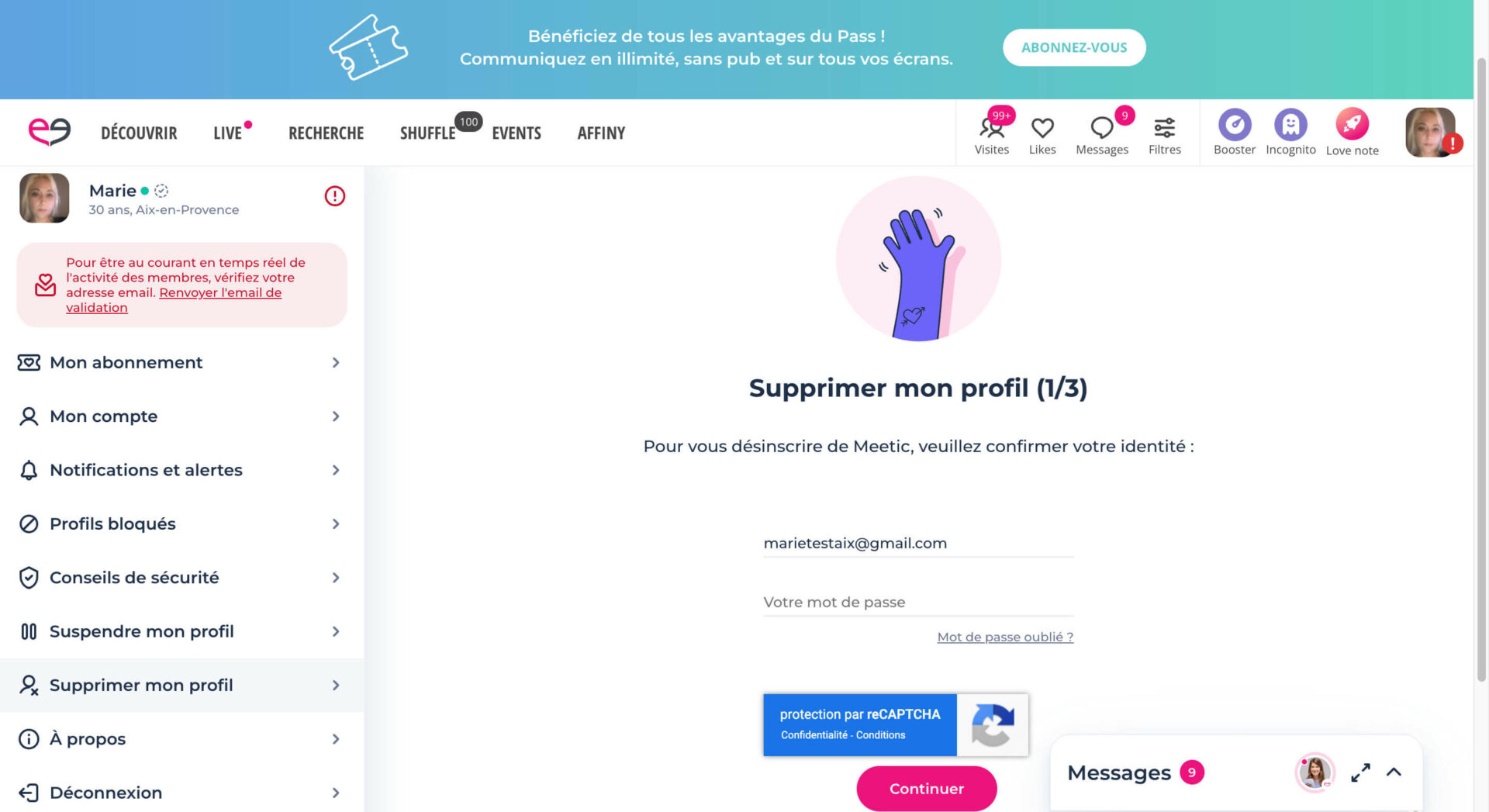
Task: Click the Continuer button
Action: click(x=926, y=788)
